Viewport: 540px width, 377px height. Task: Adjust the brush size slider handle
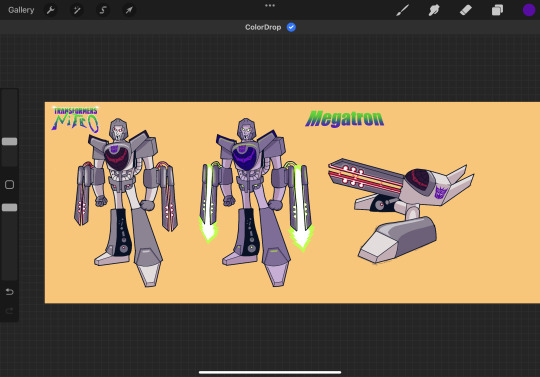pyautogui.click(x=9, y=142)
